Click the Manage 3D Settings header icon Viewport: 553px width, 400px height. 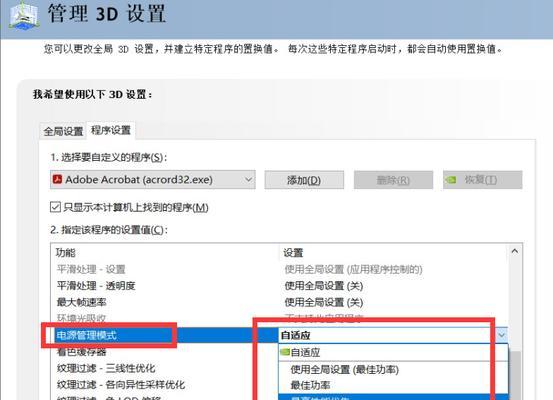(x=24, y=16)
